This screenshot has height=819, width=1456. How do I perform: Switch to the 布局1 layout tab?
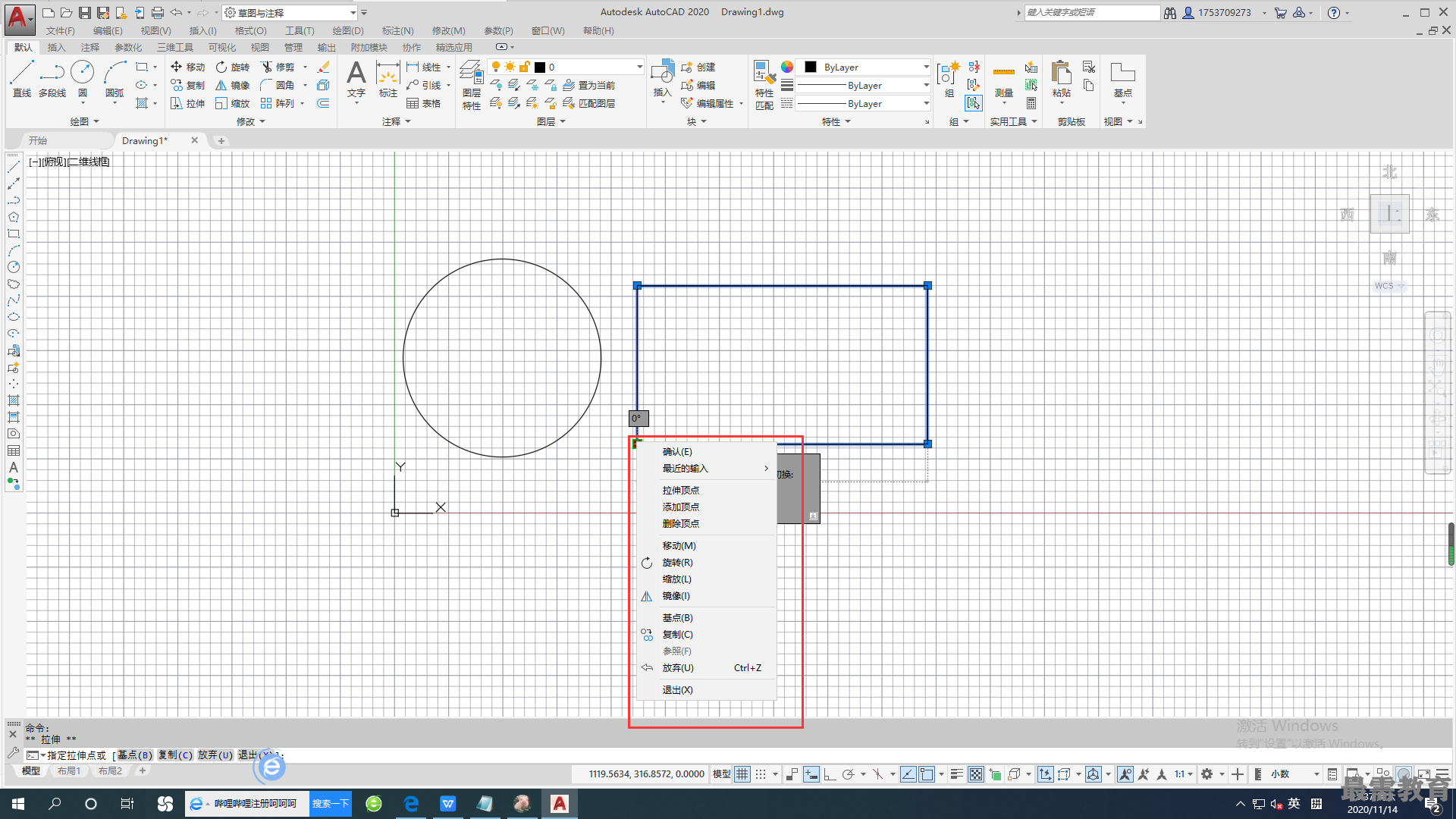pos(69,770)
